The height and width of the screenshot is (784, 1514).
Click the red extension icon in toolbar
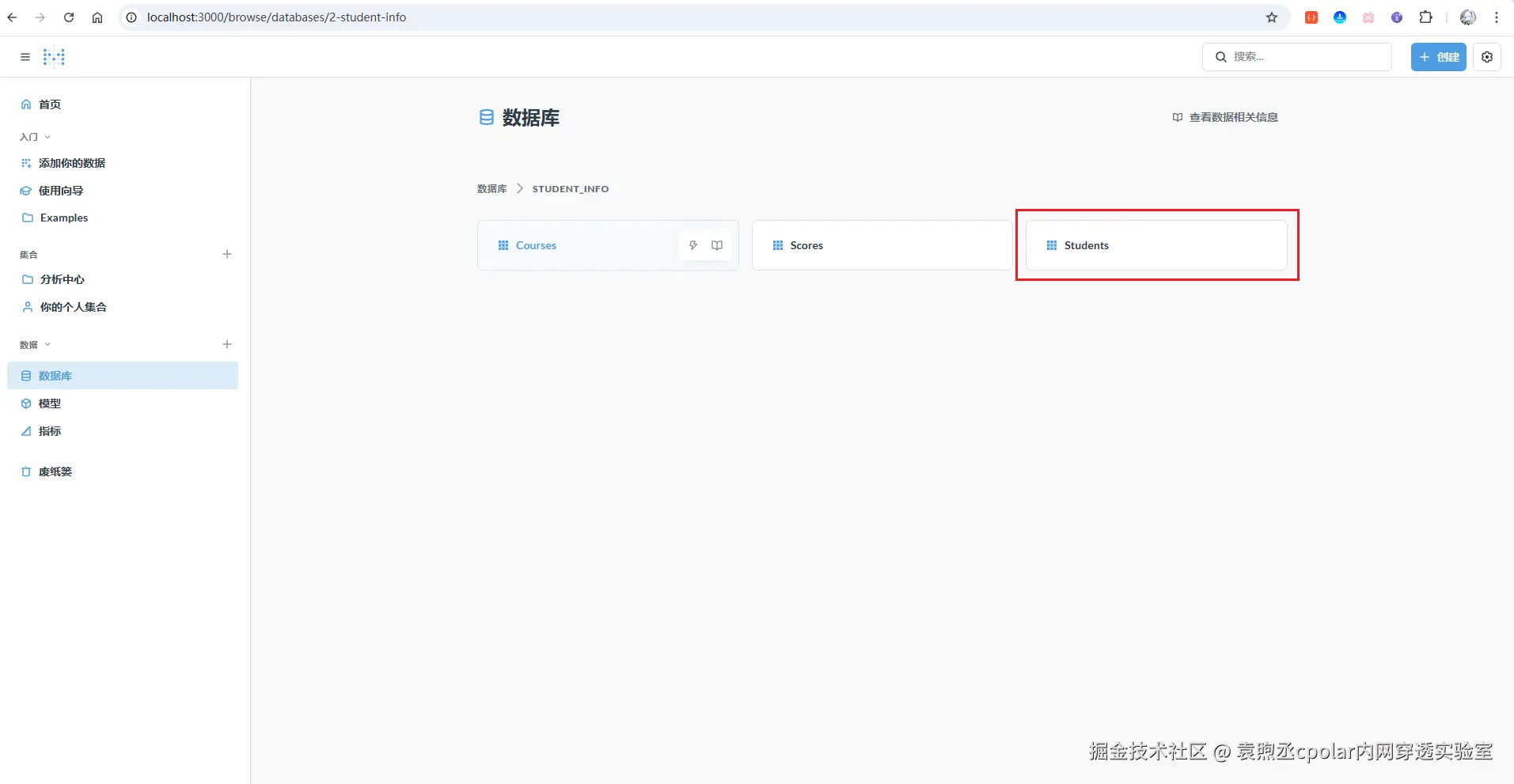pos(1311,17)
